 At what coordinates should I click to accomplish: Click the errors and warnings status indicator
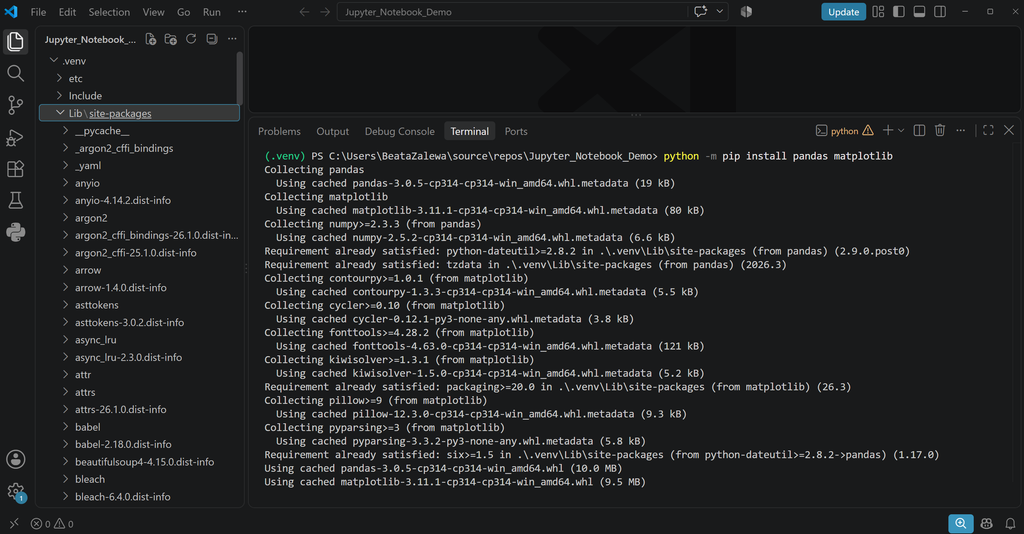click(52, 524)
